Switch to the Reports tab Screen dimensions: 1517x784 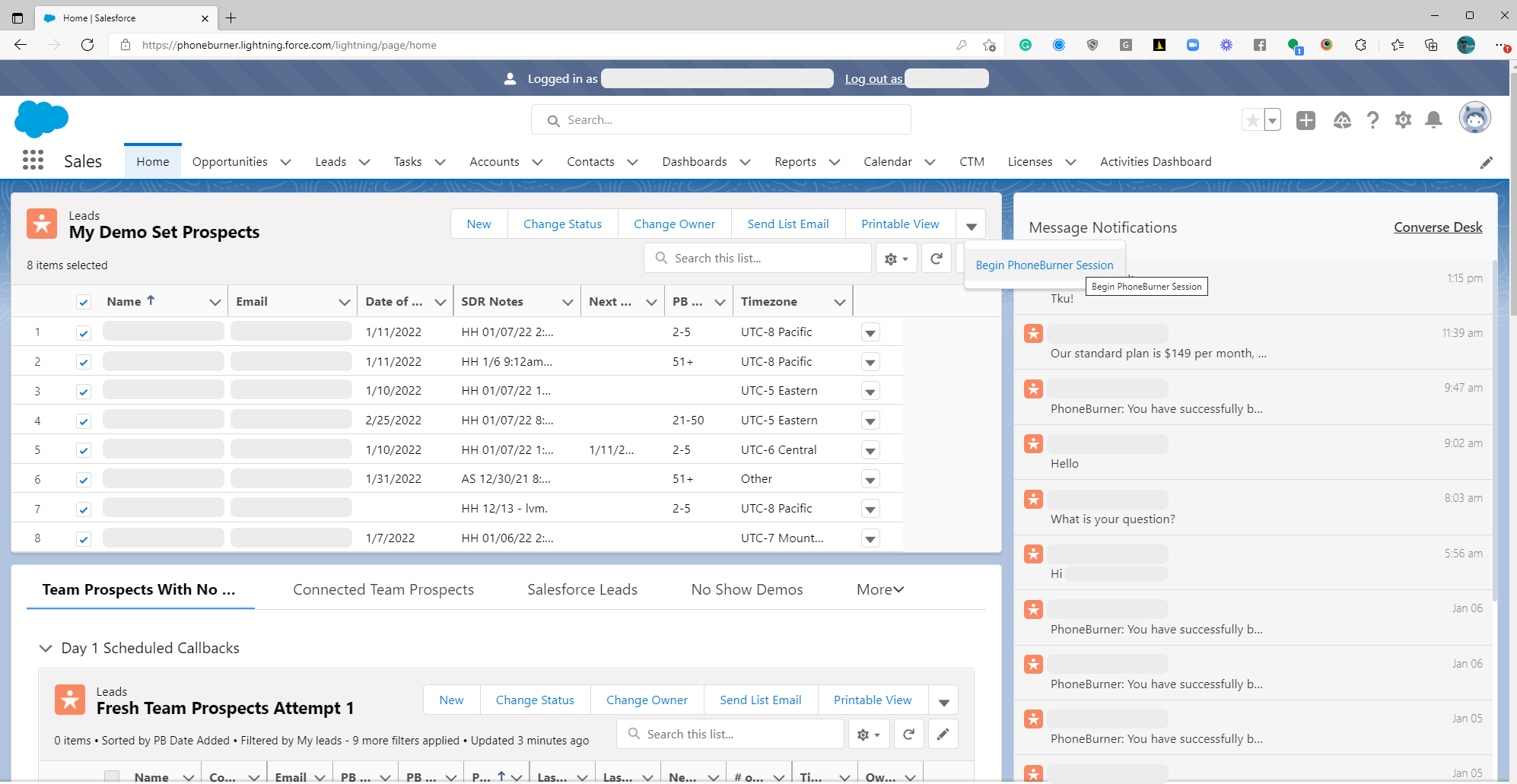pyautogui.click(x=795, y=161)
